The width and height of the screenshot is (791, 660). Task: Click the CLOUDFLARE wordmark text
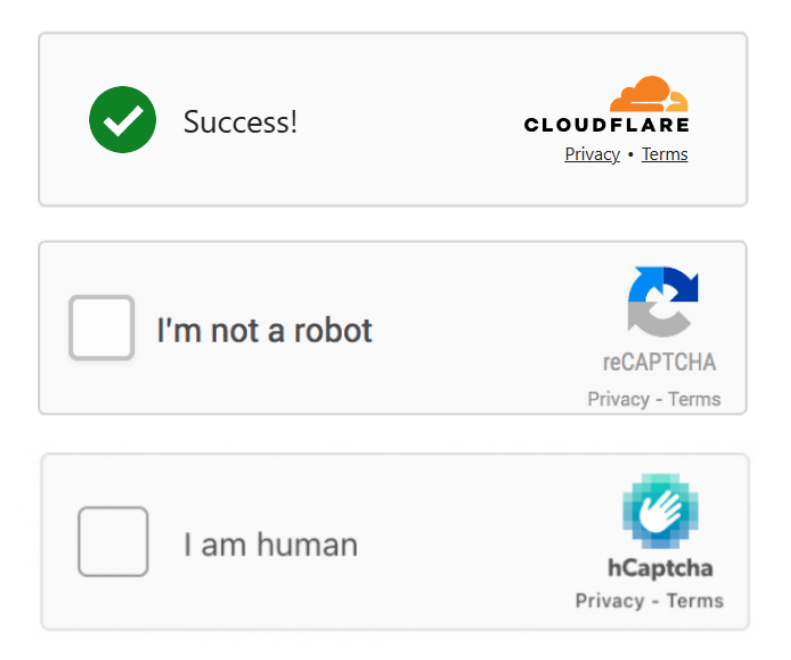pos(606,125)
